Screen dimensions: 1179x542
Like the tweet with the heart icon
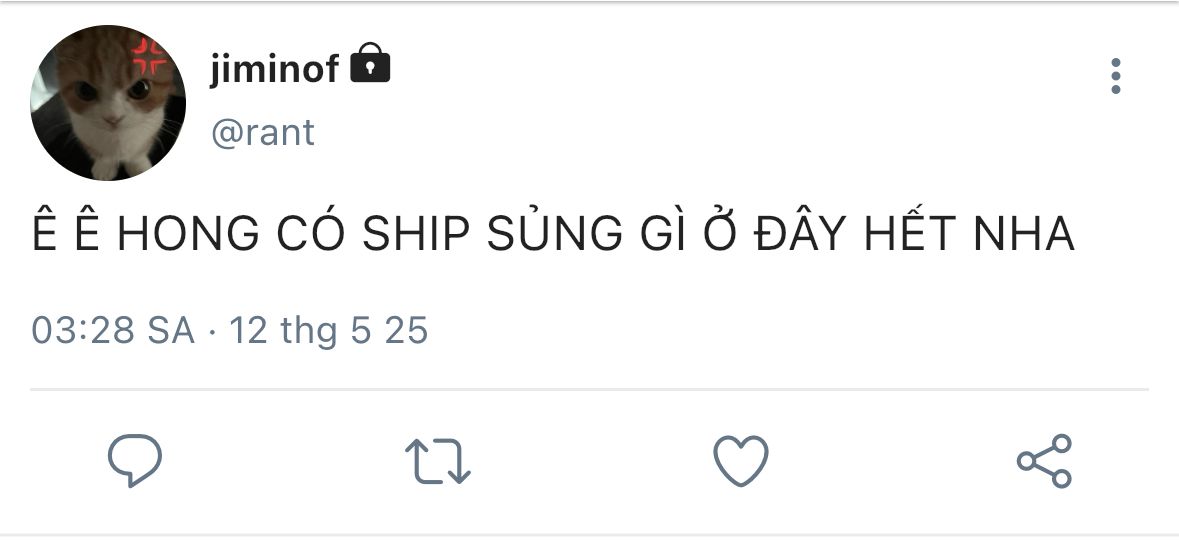[740, 461]
